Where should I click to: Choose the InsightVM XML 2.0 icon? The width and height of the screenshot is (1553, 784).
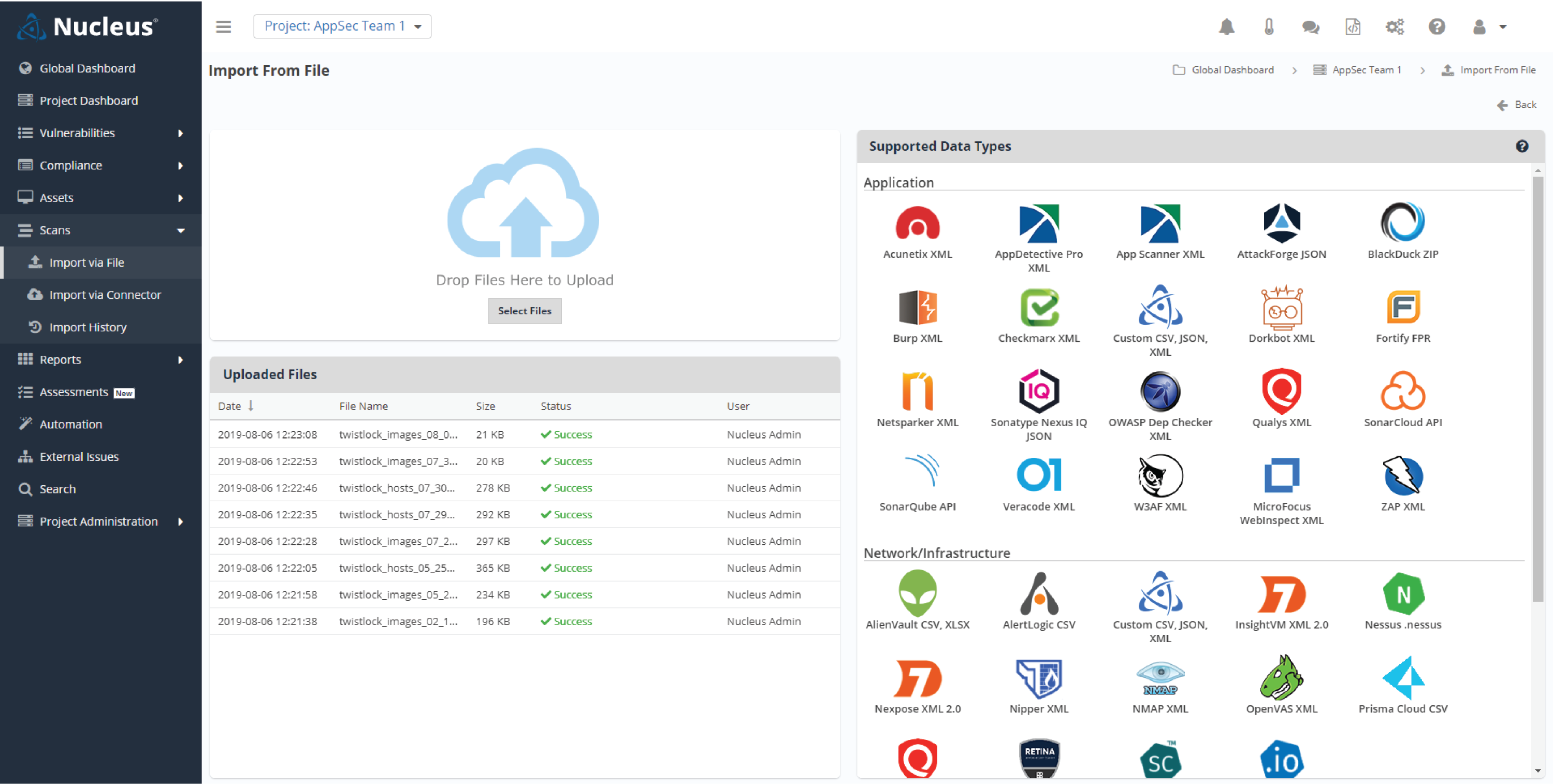[1281, 594]
